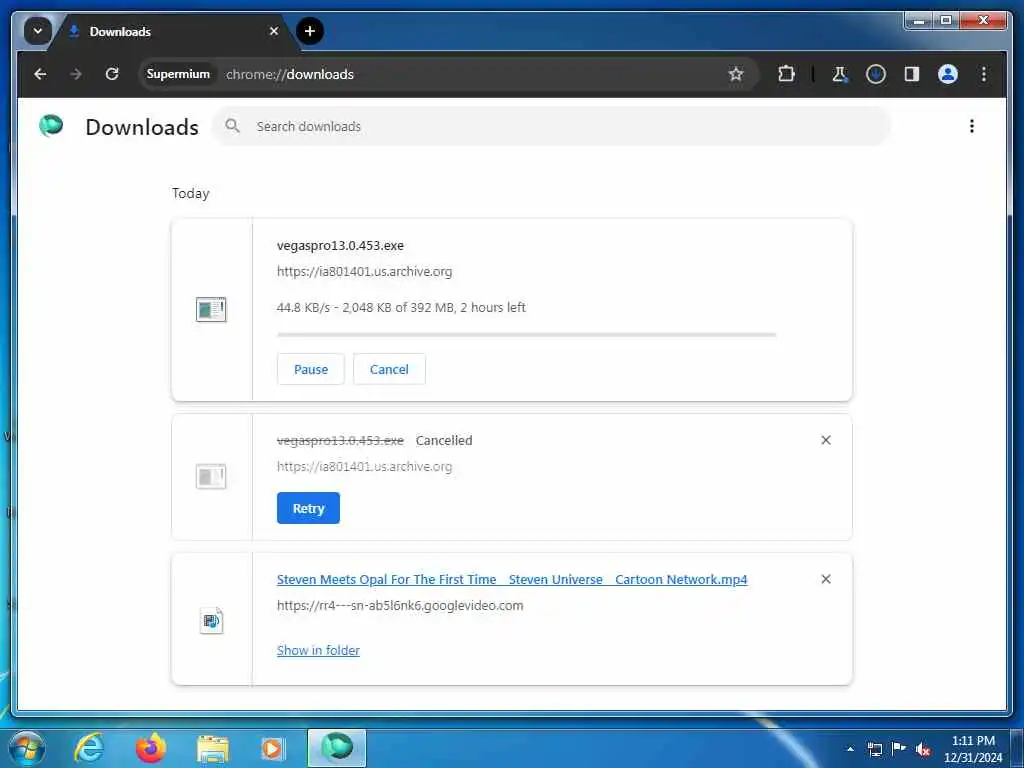Viewport: 1024px width, 768px height.
Task: Click the forward navigation arrow
Action: (x=76, y=74)
